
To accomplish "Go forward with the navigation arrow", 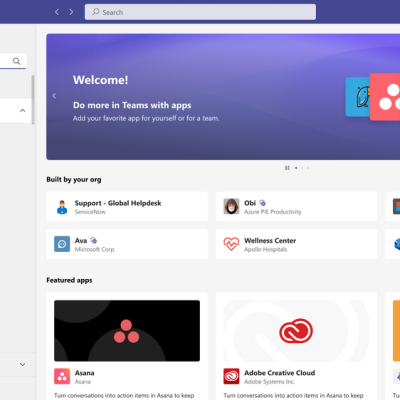I will (71, 12).
